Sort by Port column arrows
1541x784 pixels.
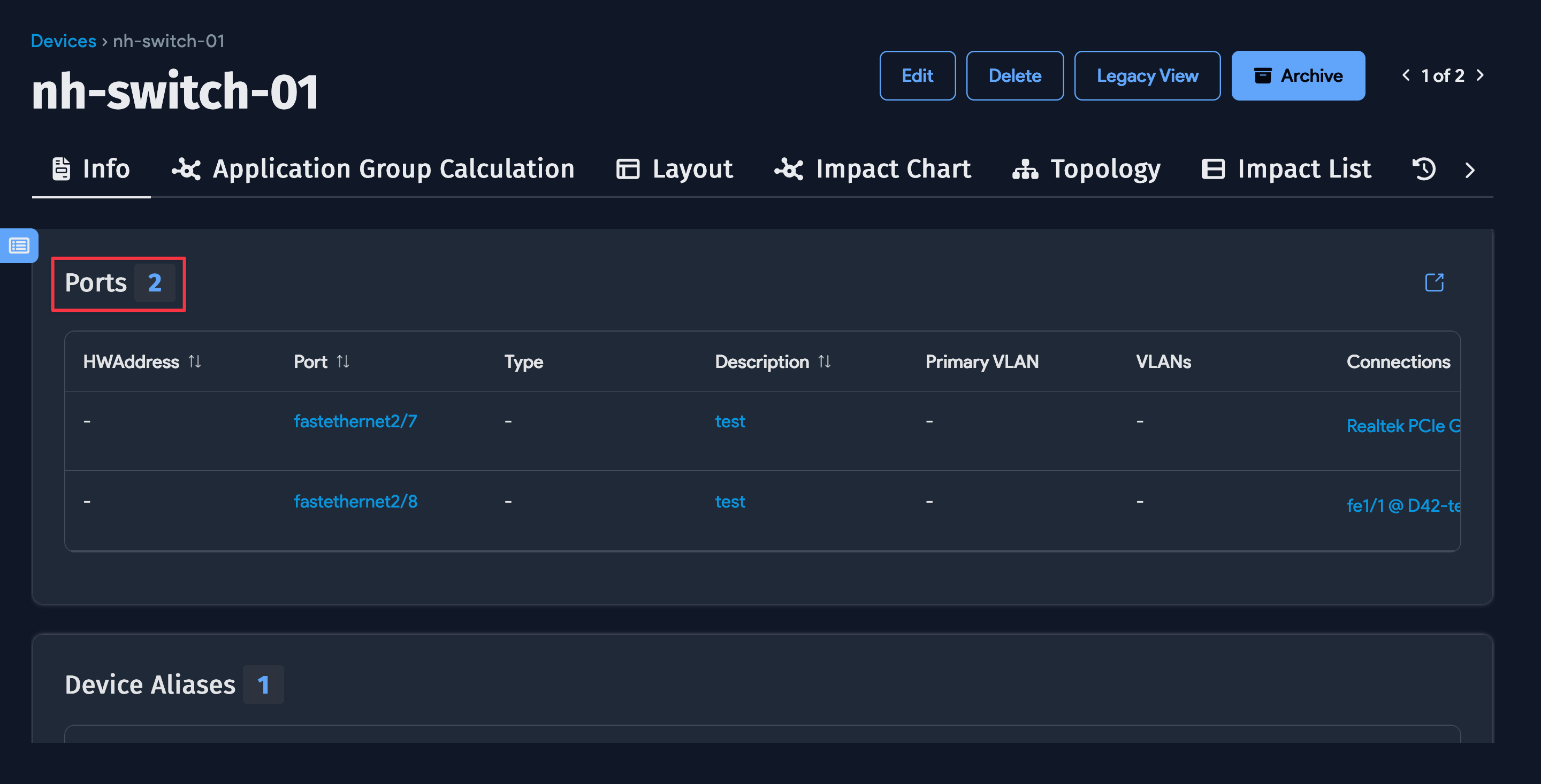[x=343, y=361]
